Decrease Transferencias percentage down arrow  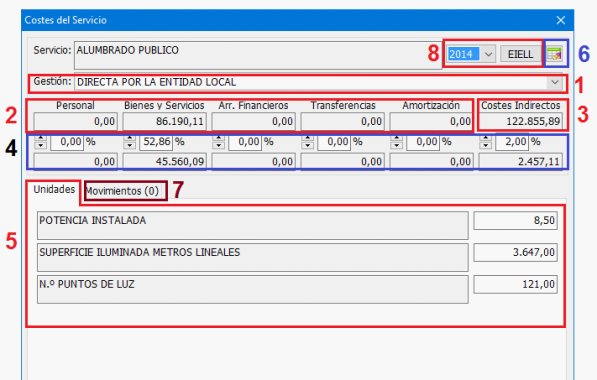tap(307, 145)
